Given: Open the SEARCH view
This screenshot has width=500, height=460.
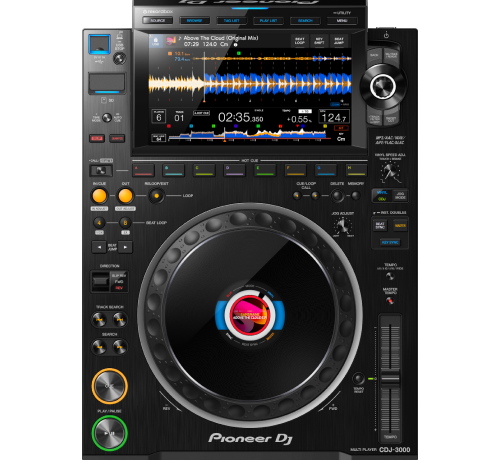Looking at the screenshot, I should click(x=305, y=21).
